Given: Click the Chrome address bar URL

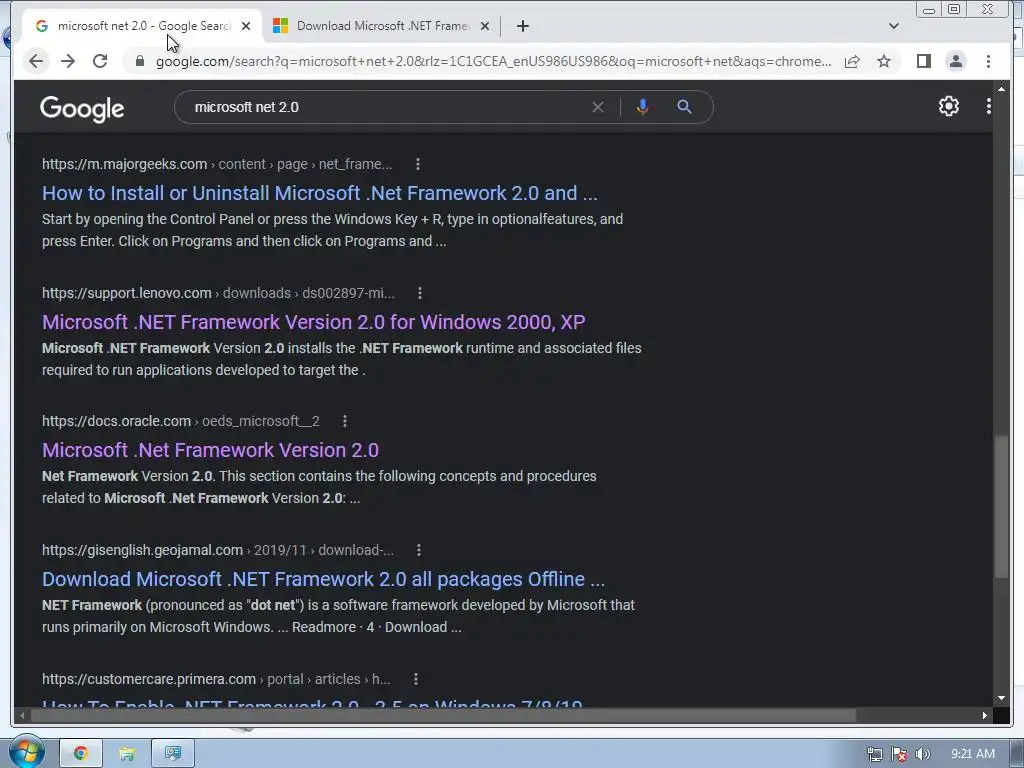Looking at the screenshot, I should 493,61.
